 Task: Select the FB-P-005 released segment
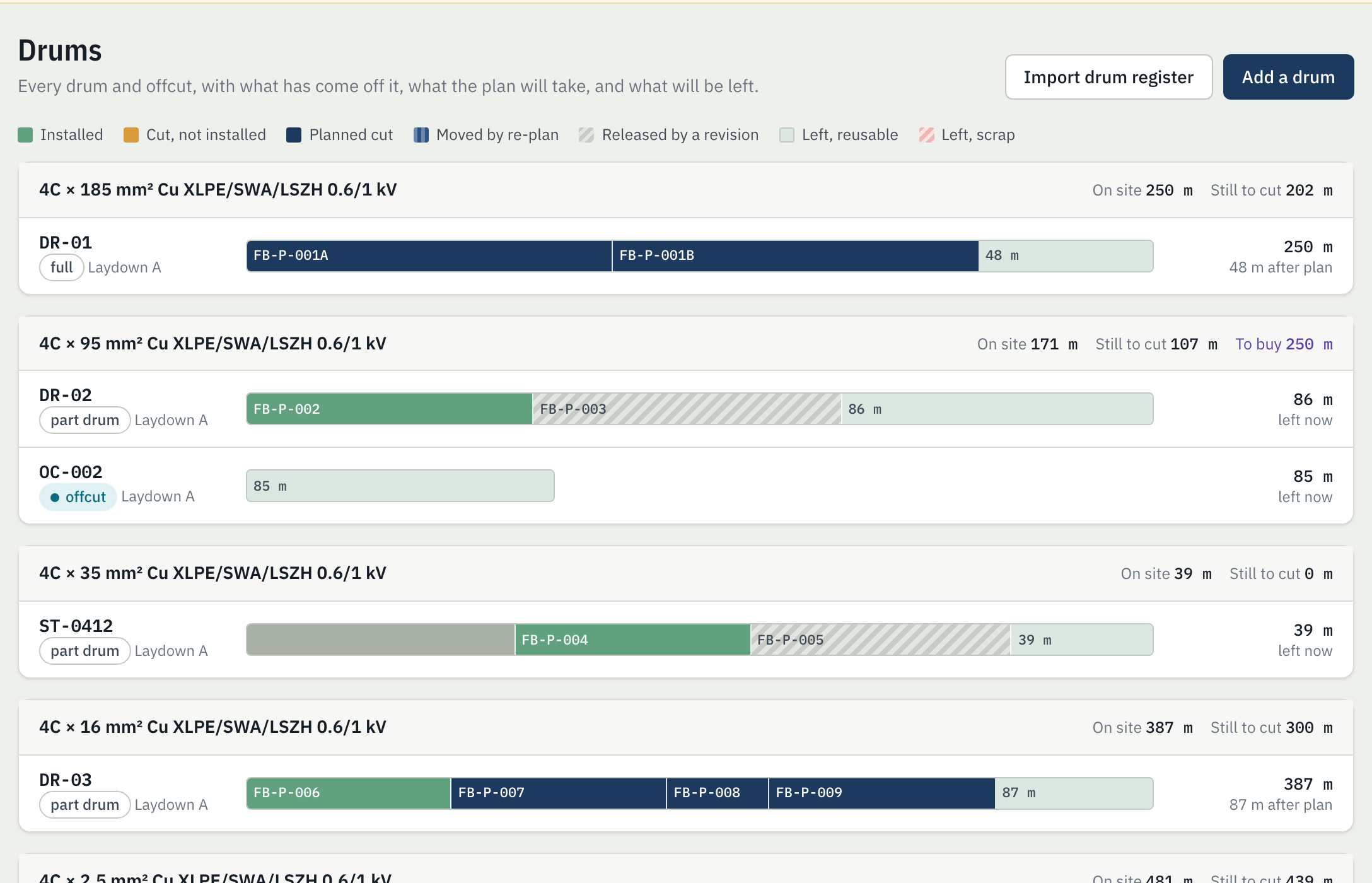point(881,640)
